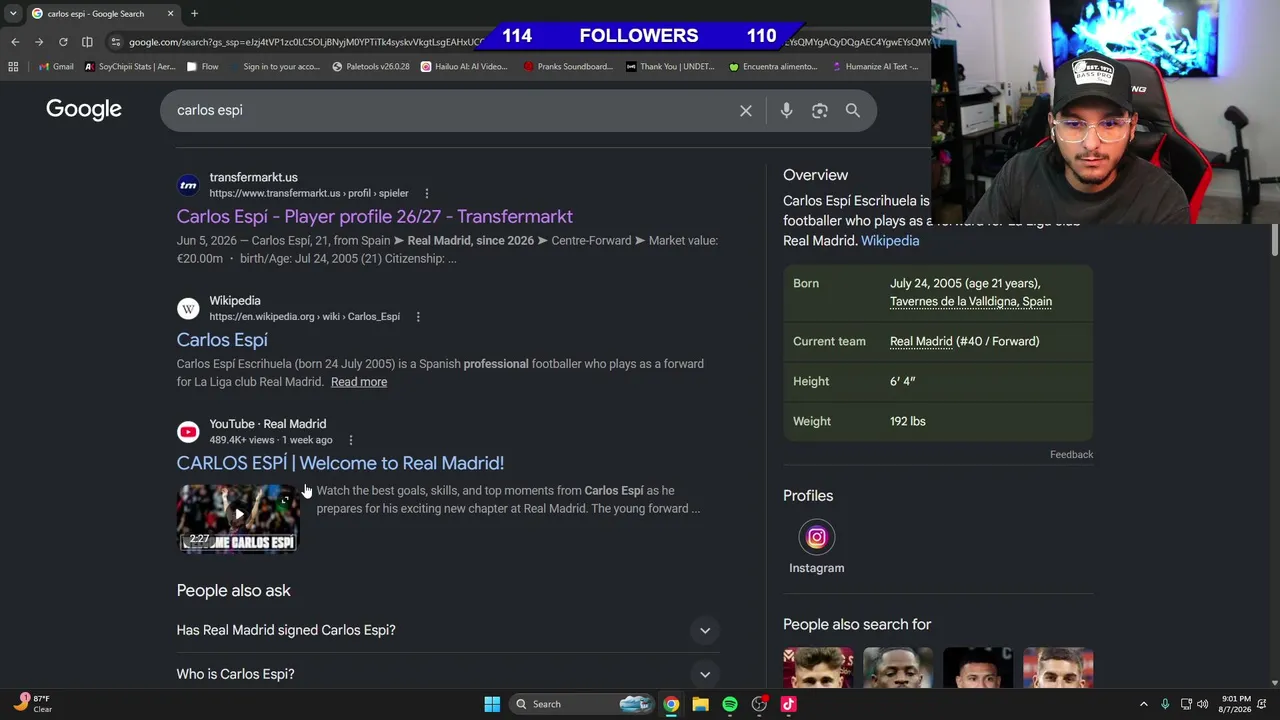Show hidden system tray icons
Screen dimensions: 1280x720
[1144, 704]
